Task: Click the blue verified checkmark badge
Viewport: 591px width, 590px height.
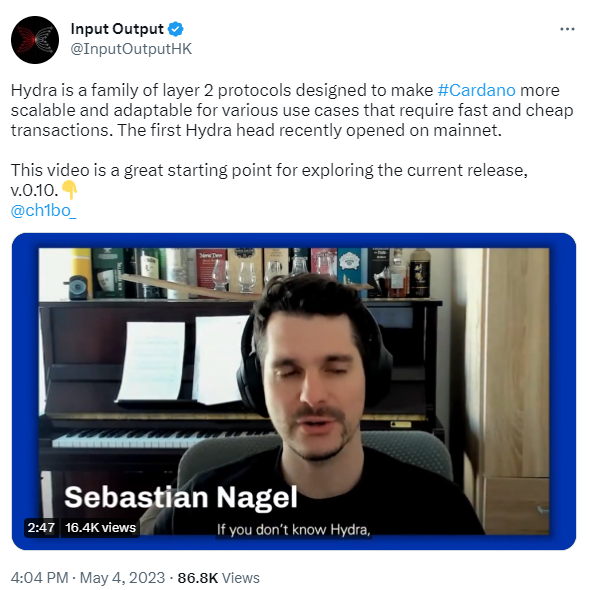Action: click(x=176, y=29)
